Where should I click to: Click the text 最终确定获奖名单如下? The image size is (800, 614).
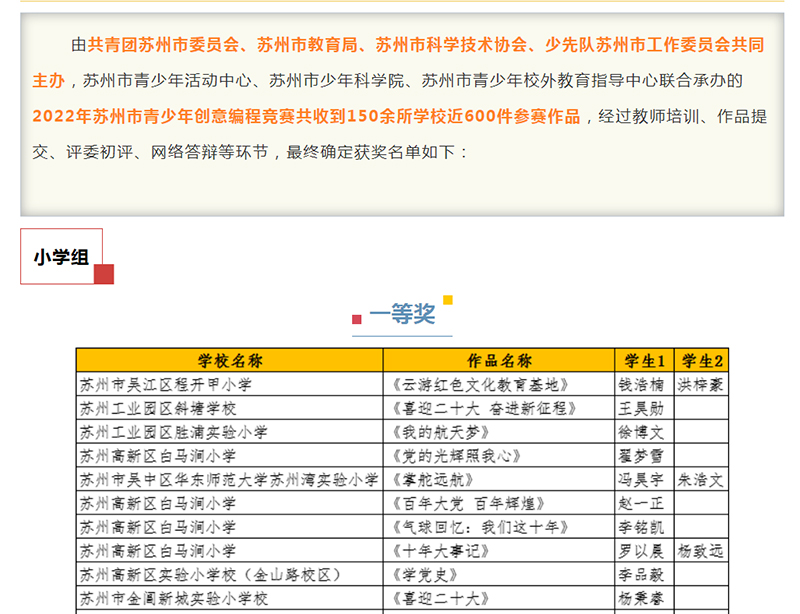pos(370,152)
